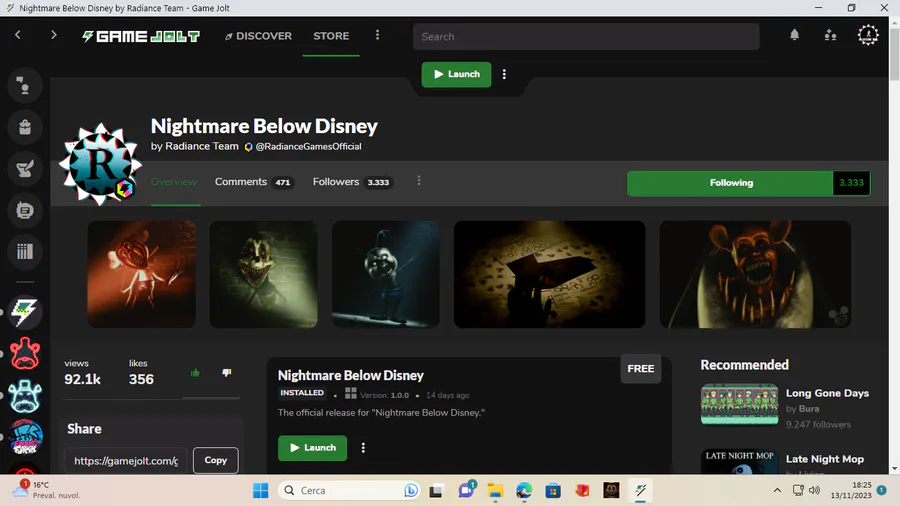Screen dimensions: 900x506
Task: Open the fanged monster screenshot
Action: (755, 274)
